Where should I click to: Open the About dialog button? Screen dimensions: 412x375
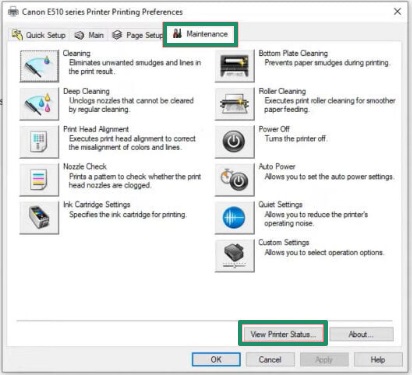click(x=361, y=334)
